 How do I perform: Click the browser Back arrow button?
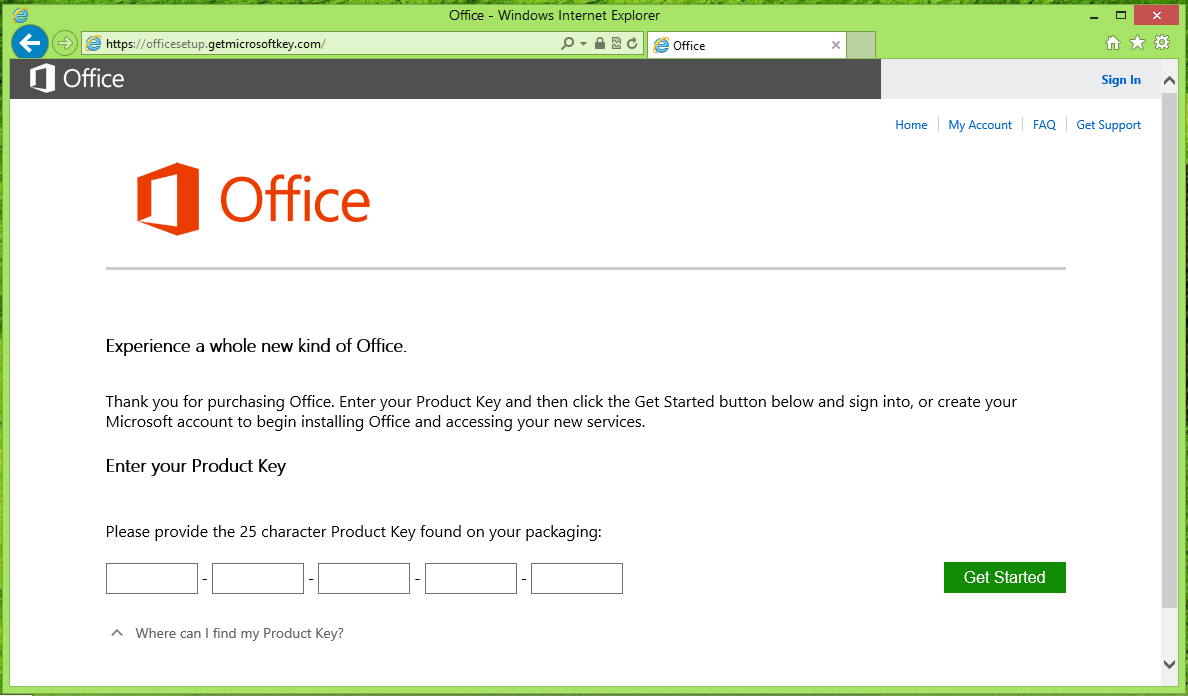[x=30, y=43]
